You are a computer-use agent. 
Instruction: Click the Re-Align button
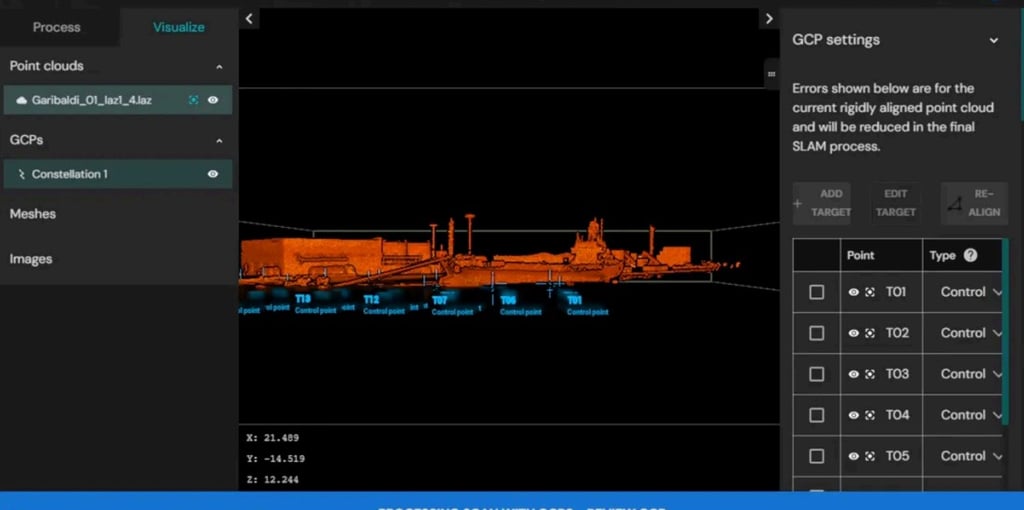pos(974,203)
